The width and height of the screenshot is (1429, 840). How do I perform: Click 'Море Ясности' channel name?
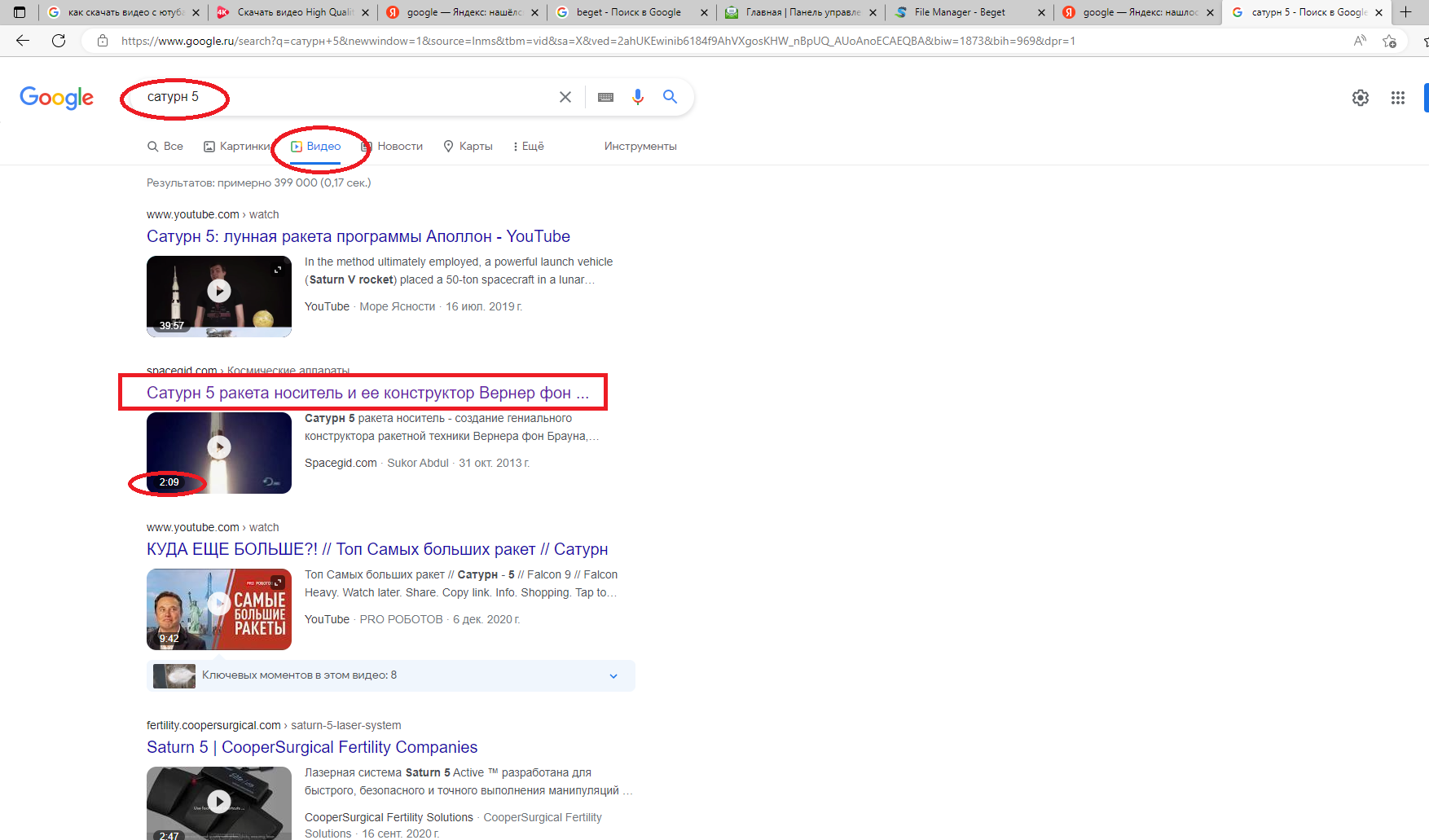398,306
